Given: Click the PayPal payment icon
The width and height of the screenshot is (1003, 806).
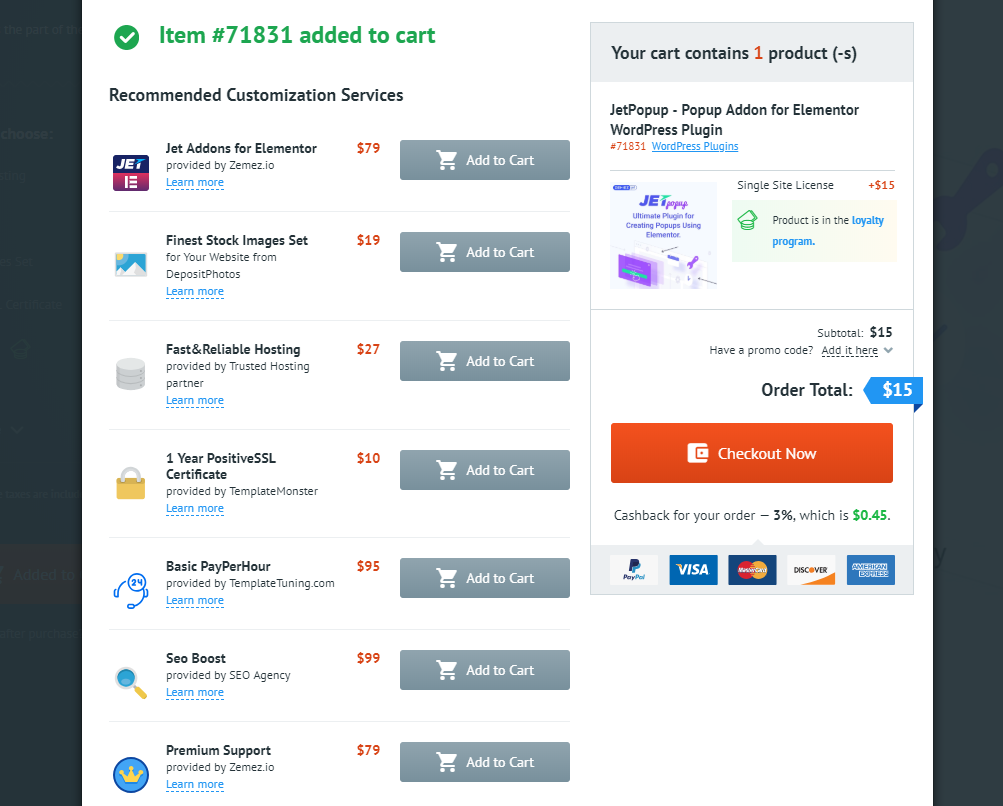Looking at the screenshot, I should [x=634, y=570].
